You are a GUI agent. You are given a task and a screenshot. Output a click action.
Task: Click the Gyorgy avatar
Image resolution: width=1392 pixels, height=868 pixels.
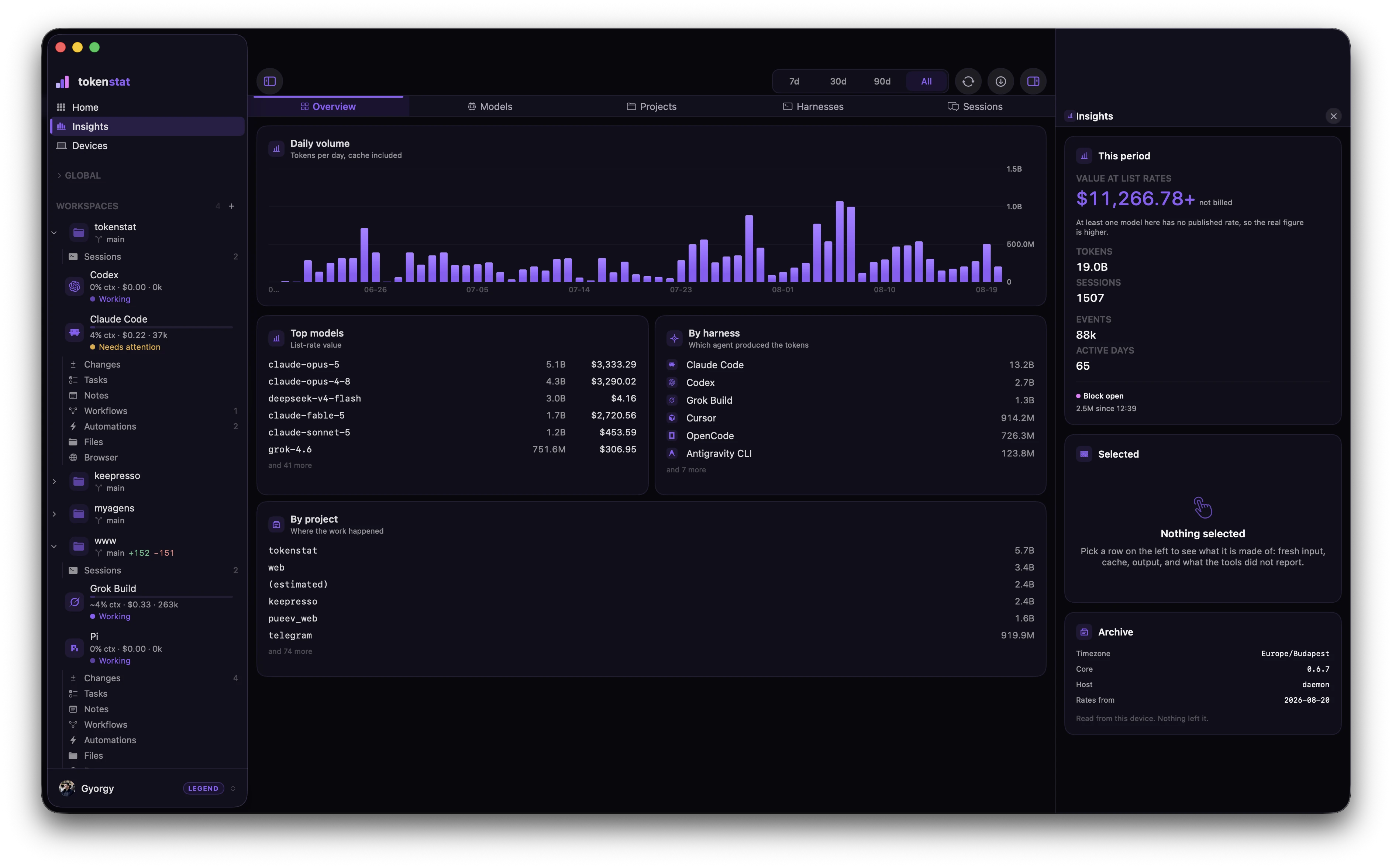(x=66, y=788)
